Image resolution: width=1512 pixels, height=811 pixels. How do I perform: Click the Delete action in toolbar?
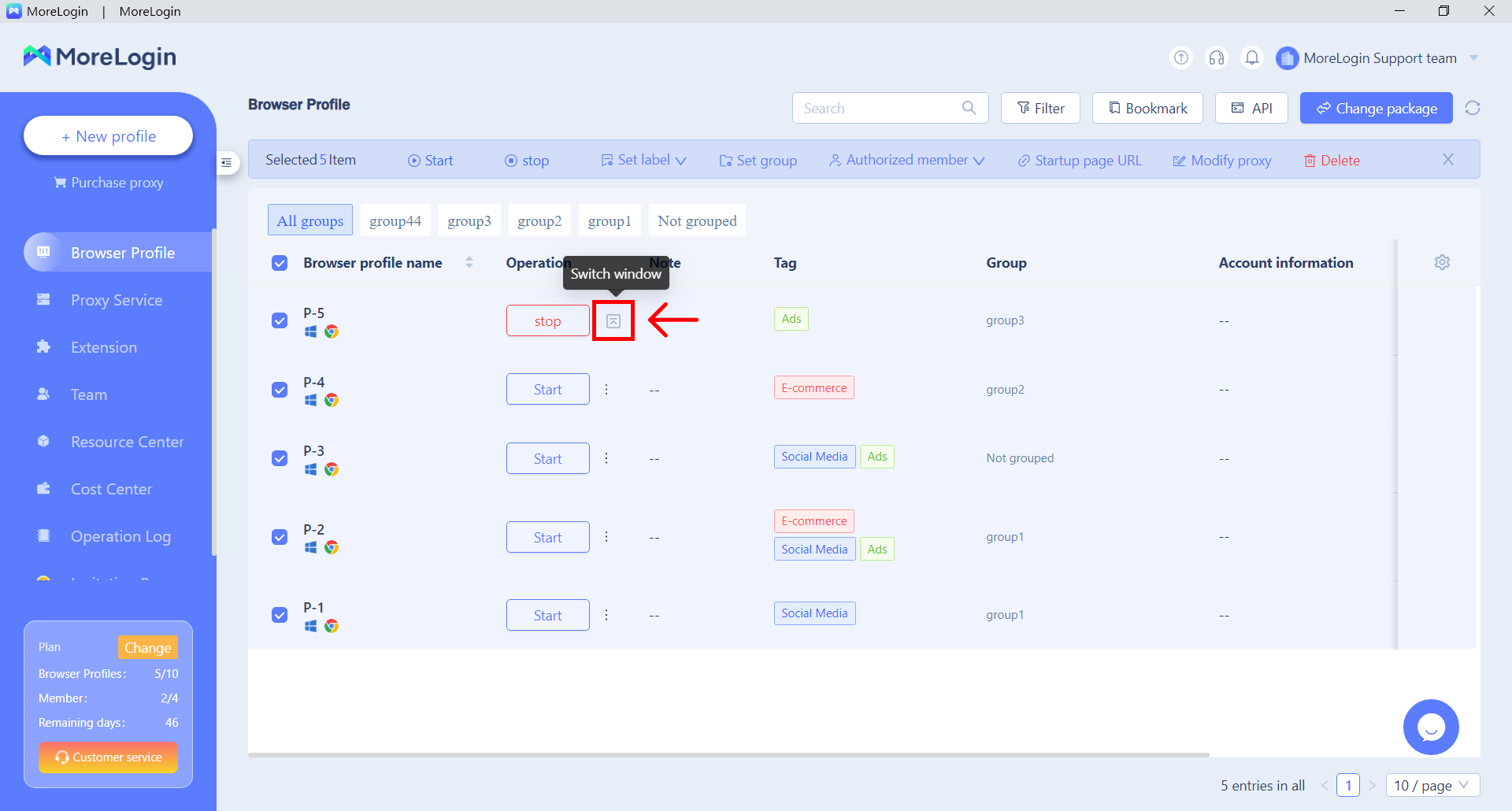coord(1332,160)
